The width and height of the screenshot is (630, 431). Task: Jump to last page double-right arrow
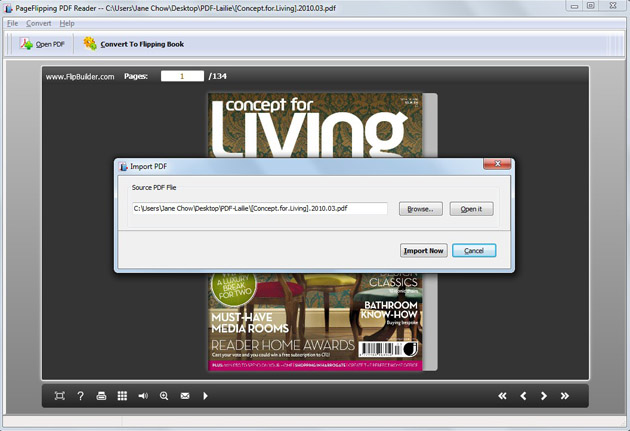coord(565,396)
